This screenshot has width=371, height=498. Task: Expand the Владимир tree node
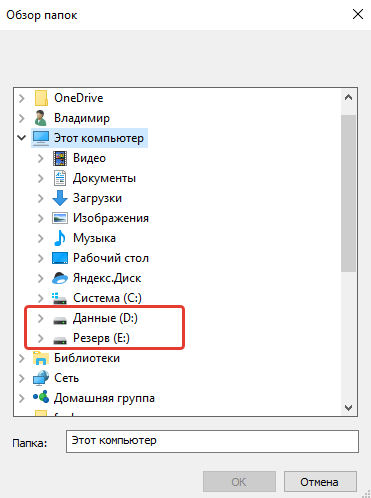[22, 118]
